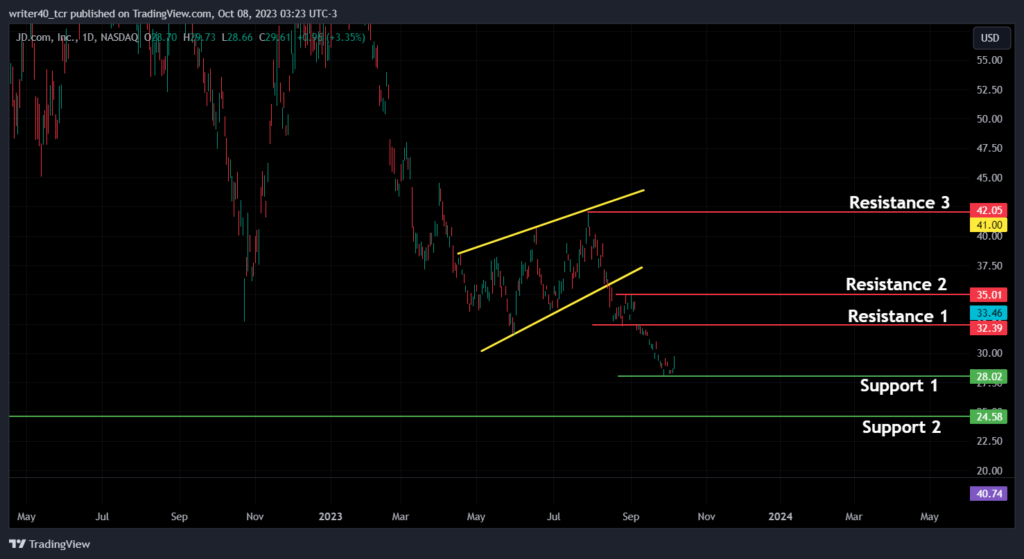The height and width of the screenshot is (559, 1024).
Task: Click the 40.74 purple price tag
Action: 989,494
